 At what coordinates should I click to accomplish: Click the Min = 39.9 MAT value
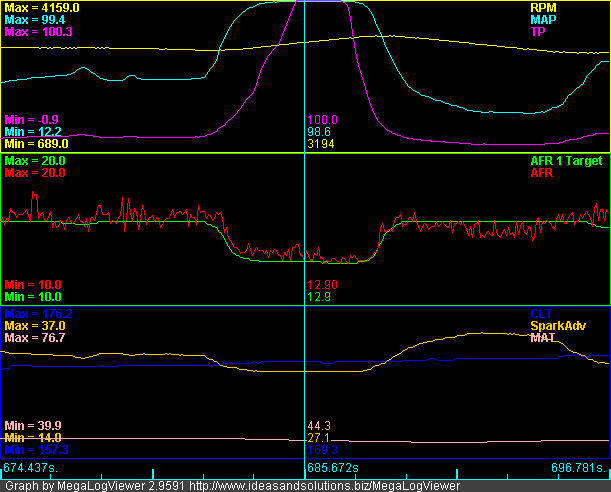coord(34,426)
